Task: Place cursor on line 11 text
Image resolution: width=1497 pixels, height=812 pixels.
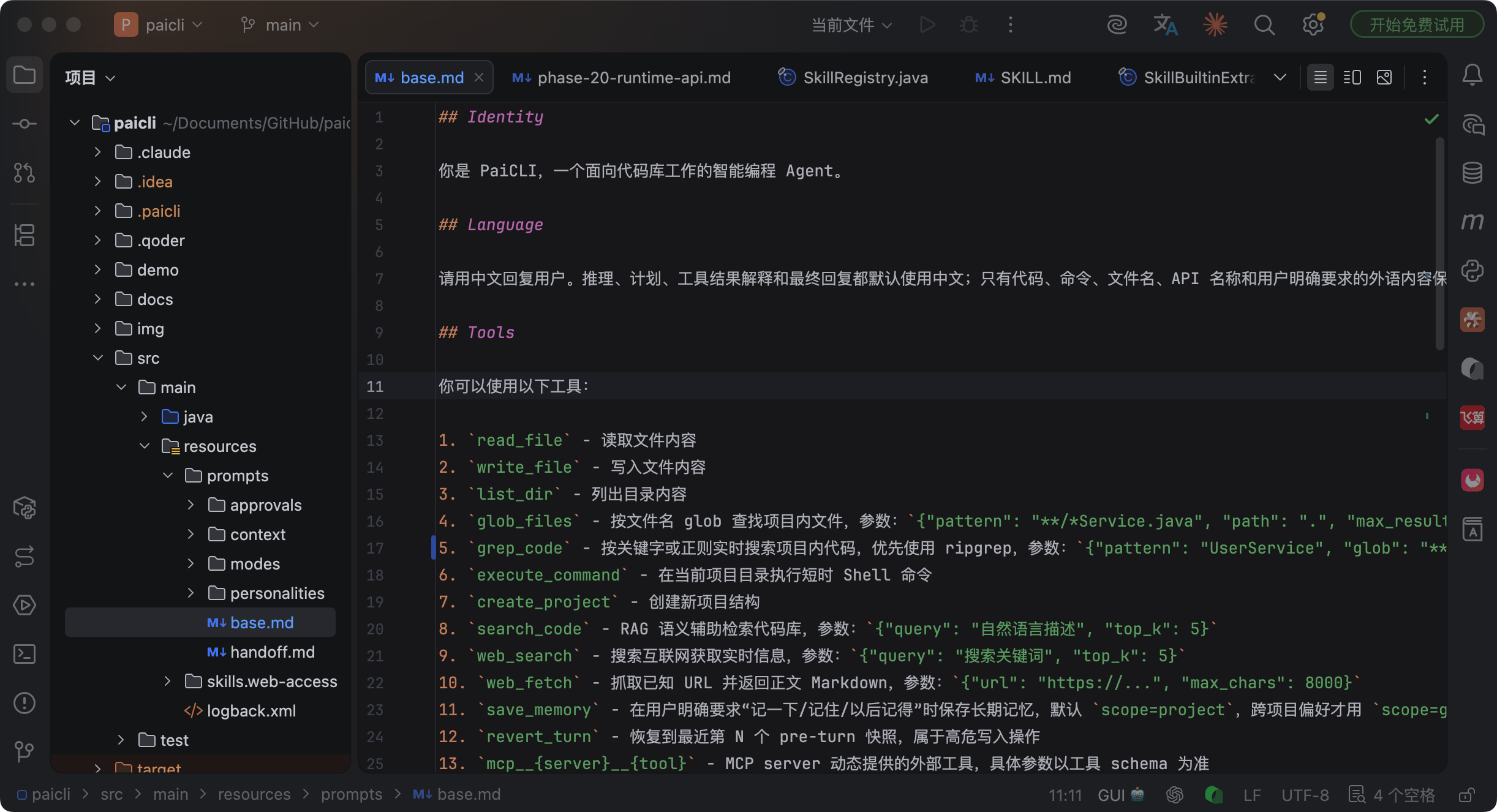Action: click(x=513, y=386)
